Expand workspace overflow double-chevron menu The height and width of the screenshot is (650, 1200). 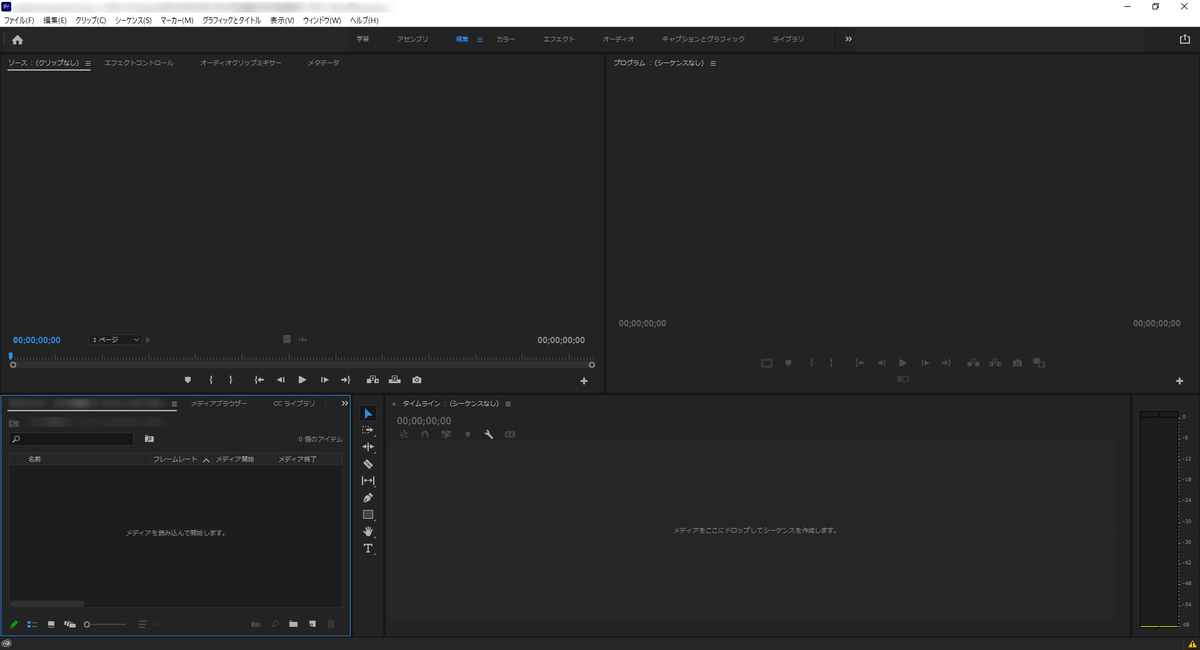point(848,39)
